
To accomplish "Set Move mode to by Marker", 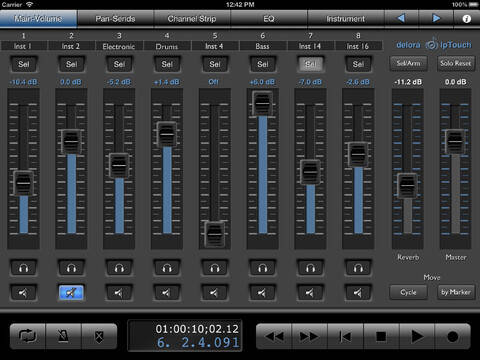I will click(456, 292).
